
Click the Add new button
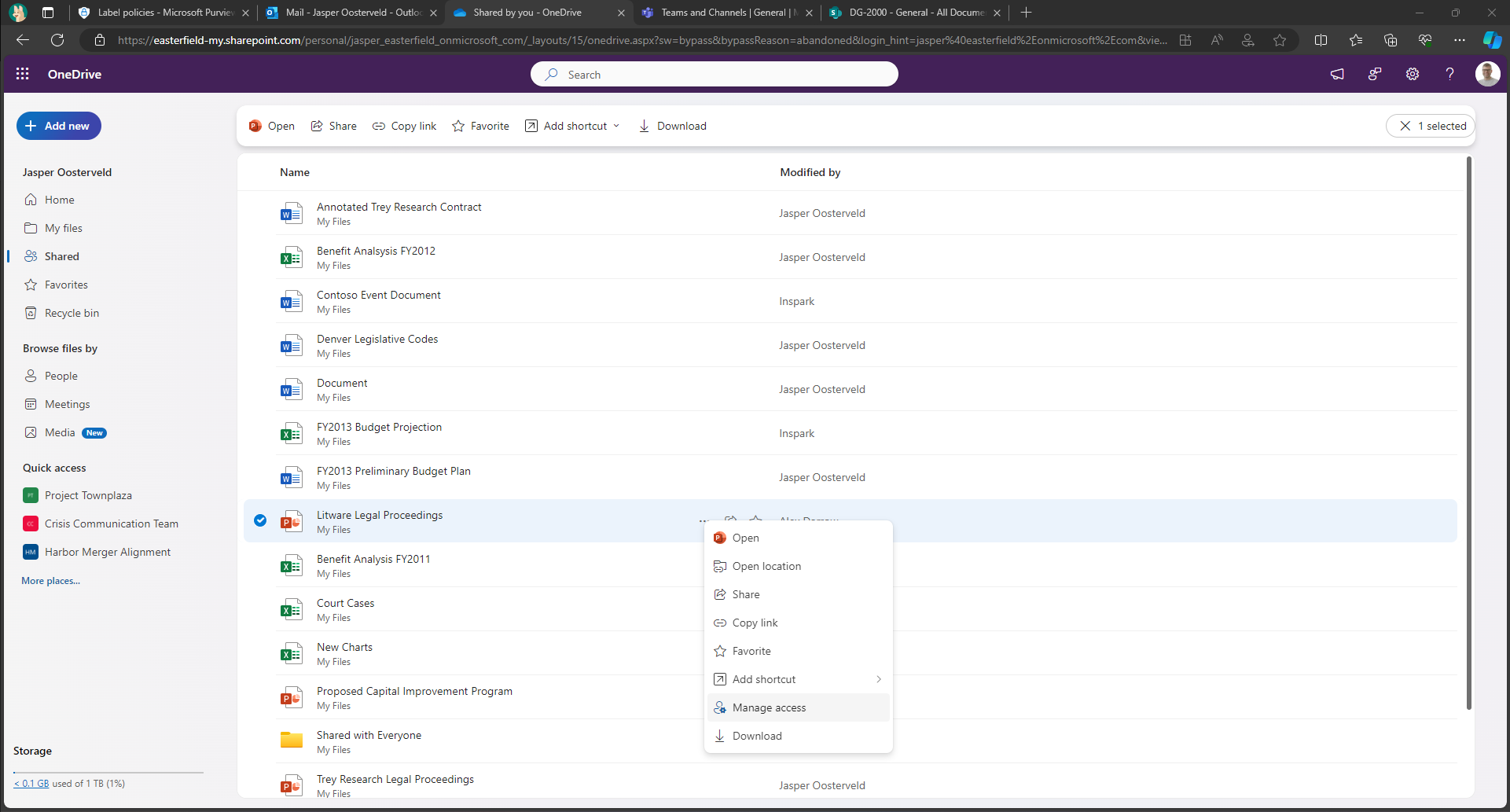click(59, 126)
